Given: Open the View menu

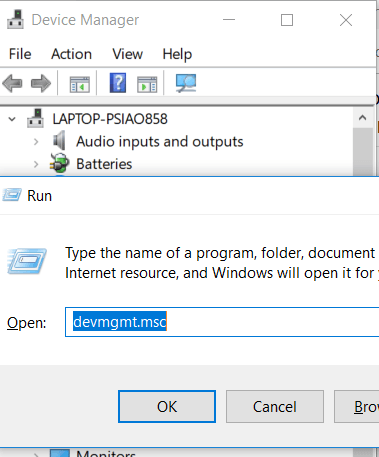Looking at the screenshot, I should pos(128,54).
